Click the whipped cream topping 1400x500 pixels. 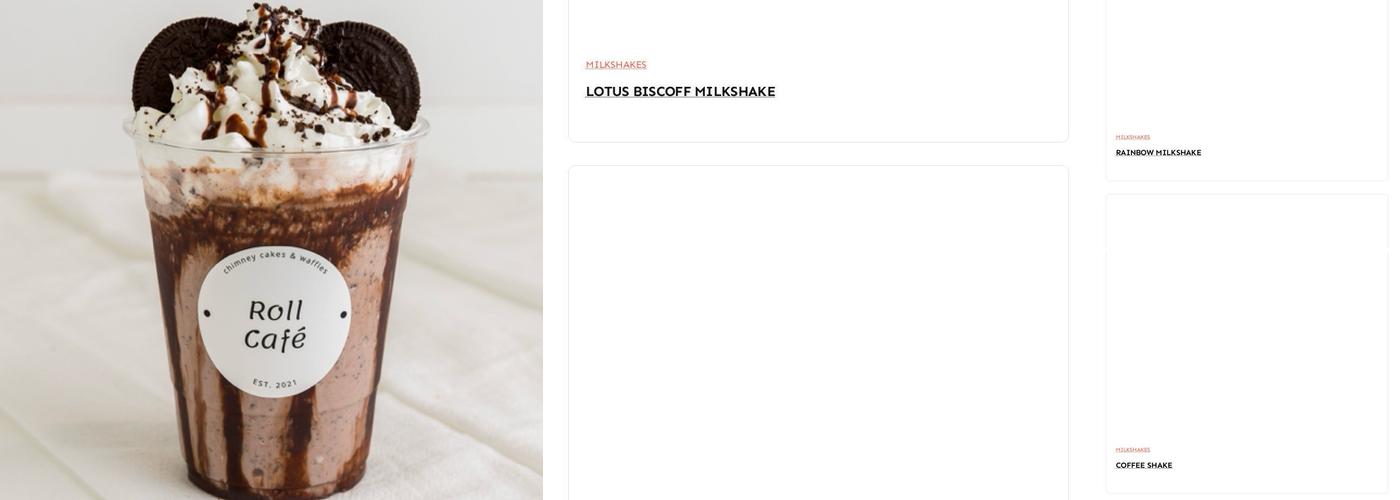pyautogui.click(x=275, y=100)
